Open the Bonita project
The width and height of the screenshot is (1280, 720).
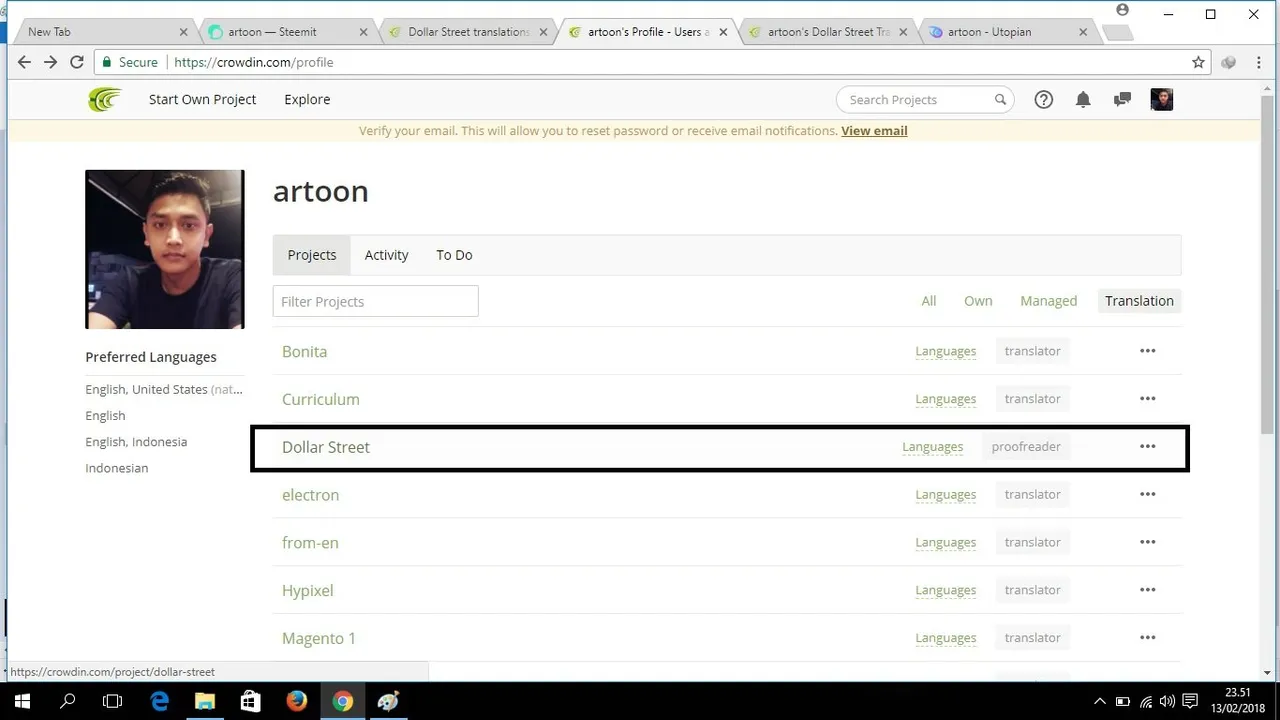(304, 351)
